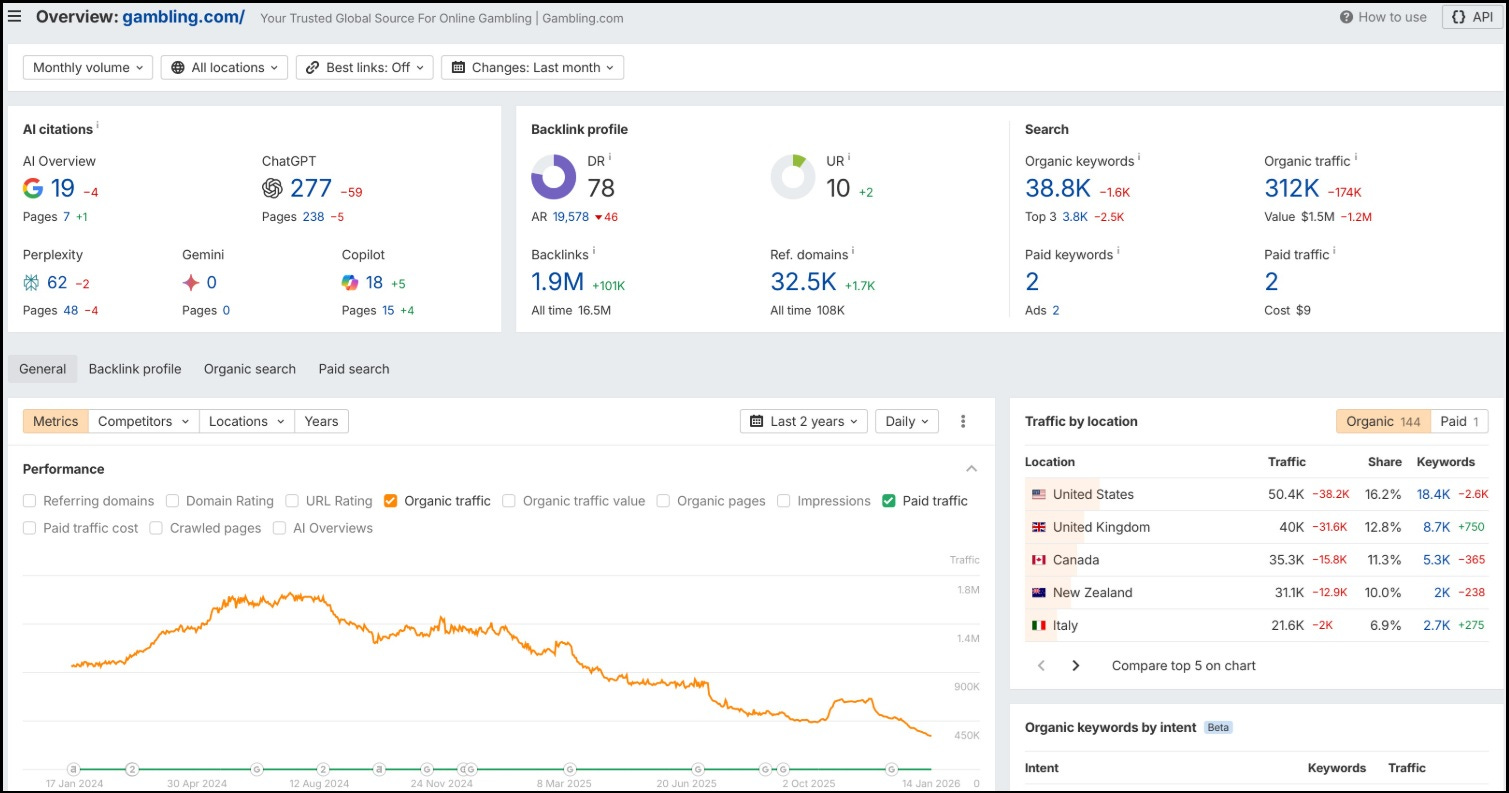Open the 32.5K referring domains link
This screenshot has height=793, width=1509.
[803, 282]
